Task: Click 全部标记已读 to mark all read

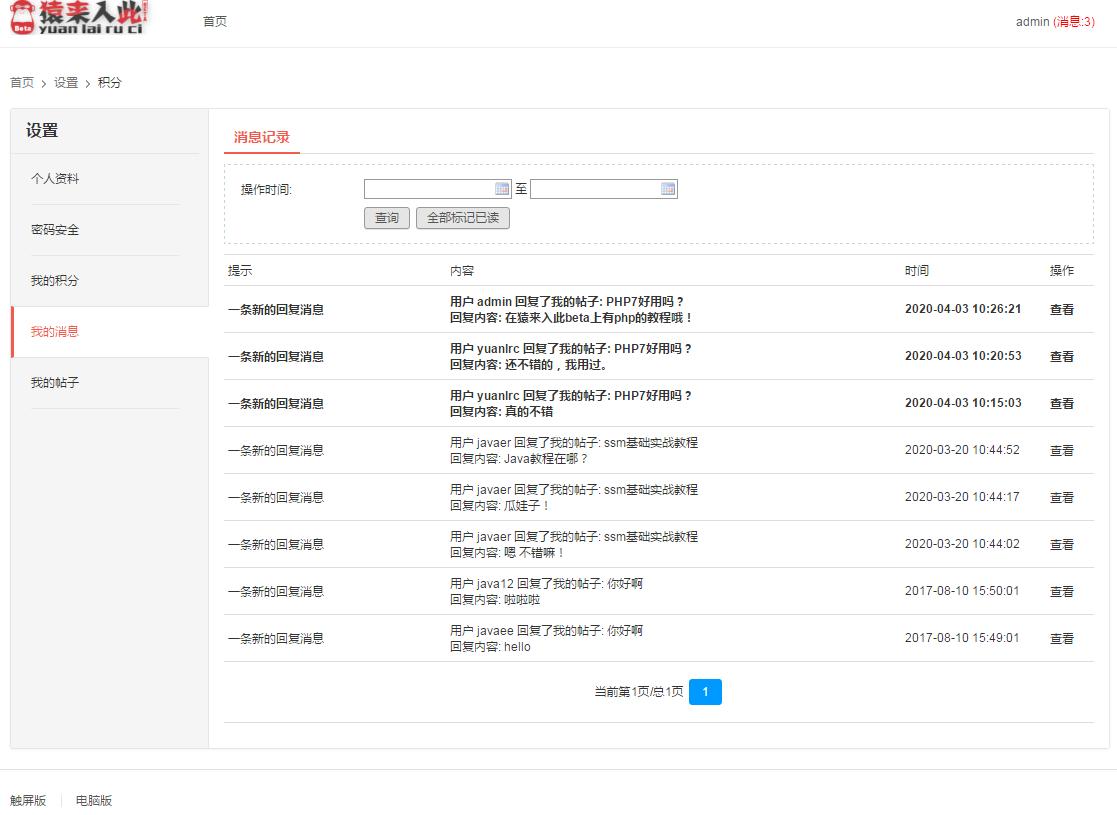Action: coord(463,217)
